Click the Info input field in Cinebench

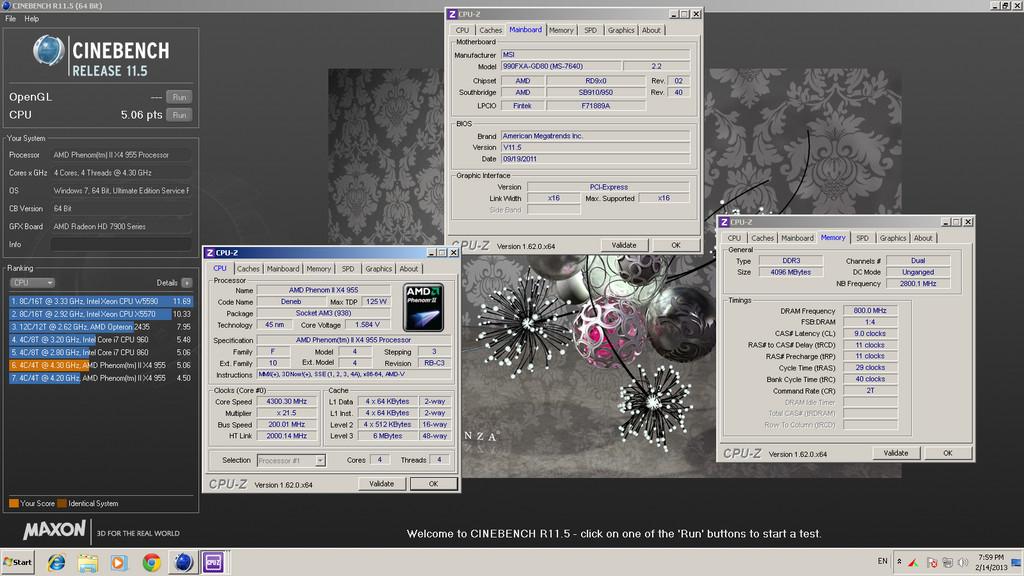pos(121,244)
